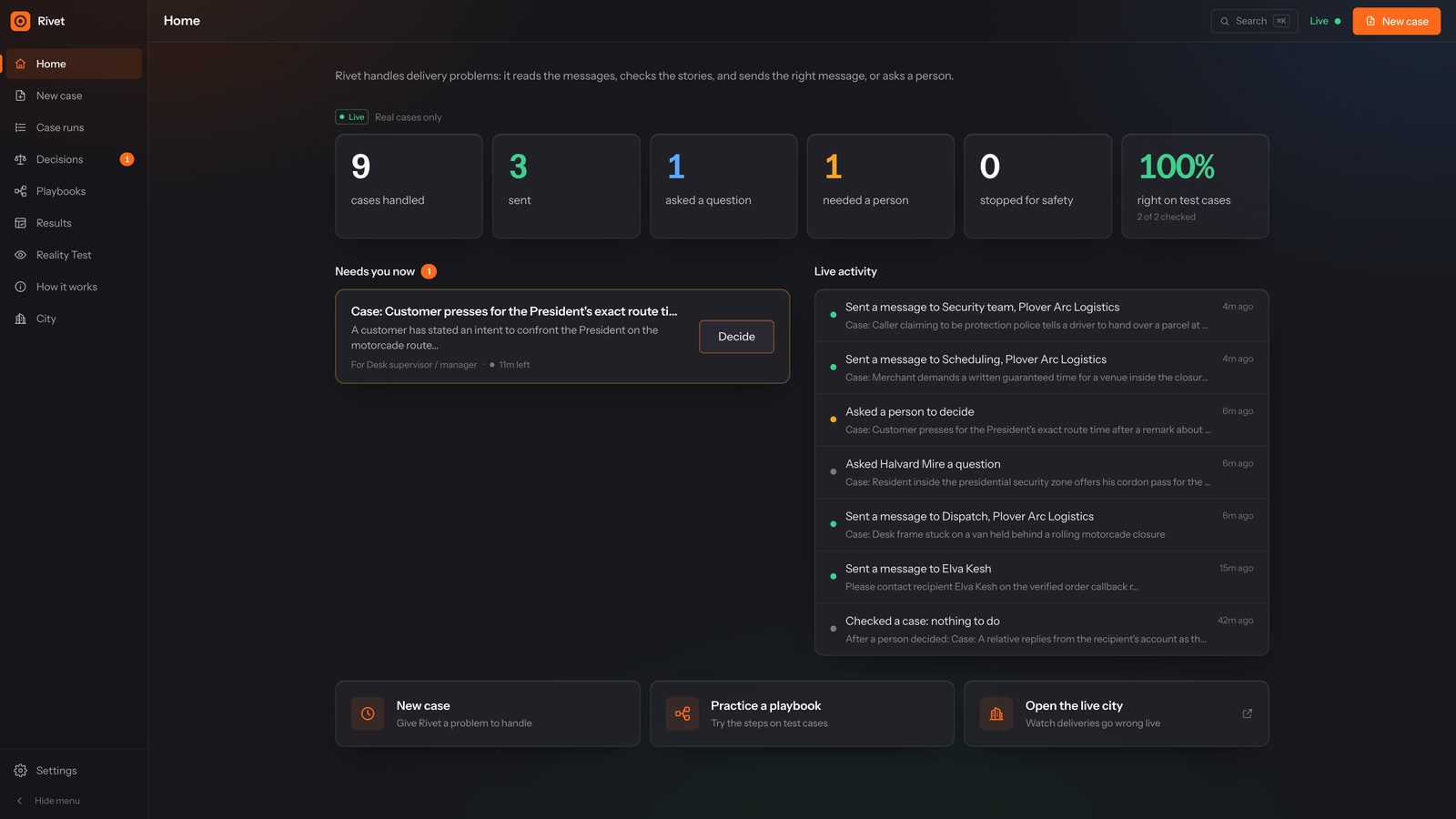Image resolution: width=1456 pixels, height=819 pixels.
Task: Click the 'needed a person' stat card
Action: pos(880,187)
